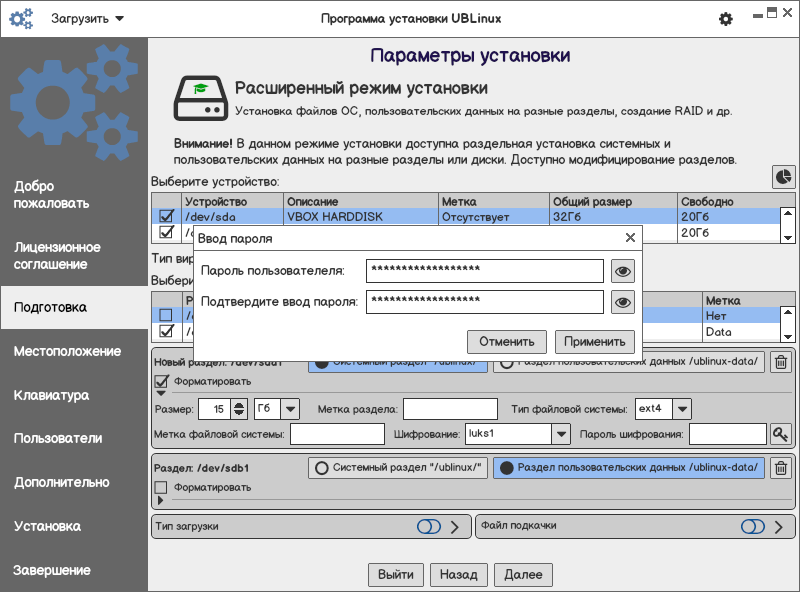
Task: Uncheck the /dev/sda device checkbox
Action: coord(167,216)
